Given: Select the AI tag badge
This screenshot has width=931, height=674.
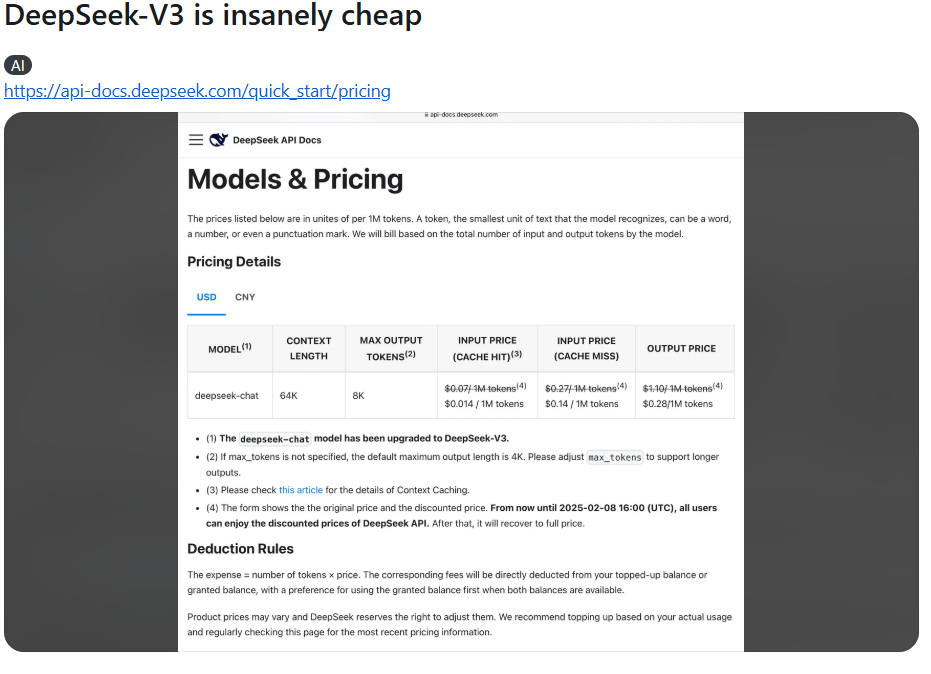Looking at the screenshot, I should [x=18, y=66].
